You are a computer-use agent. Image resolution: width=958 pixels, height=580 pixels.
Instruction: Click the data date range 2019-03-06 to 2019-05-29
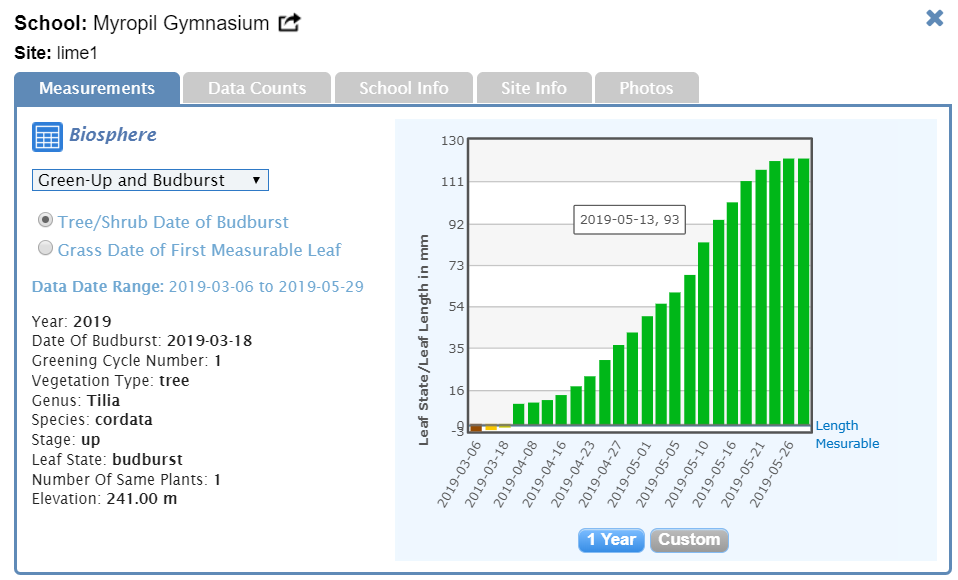tap(266, 287)
